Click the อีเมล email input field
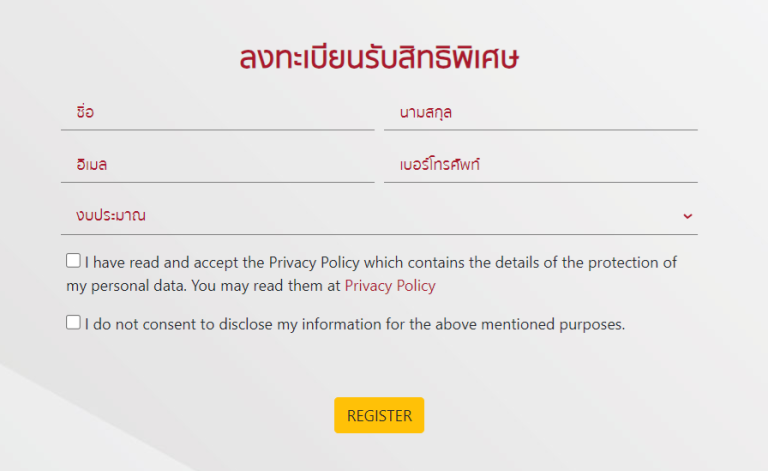768x471 pixels. (x=217, y=165)
